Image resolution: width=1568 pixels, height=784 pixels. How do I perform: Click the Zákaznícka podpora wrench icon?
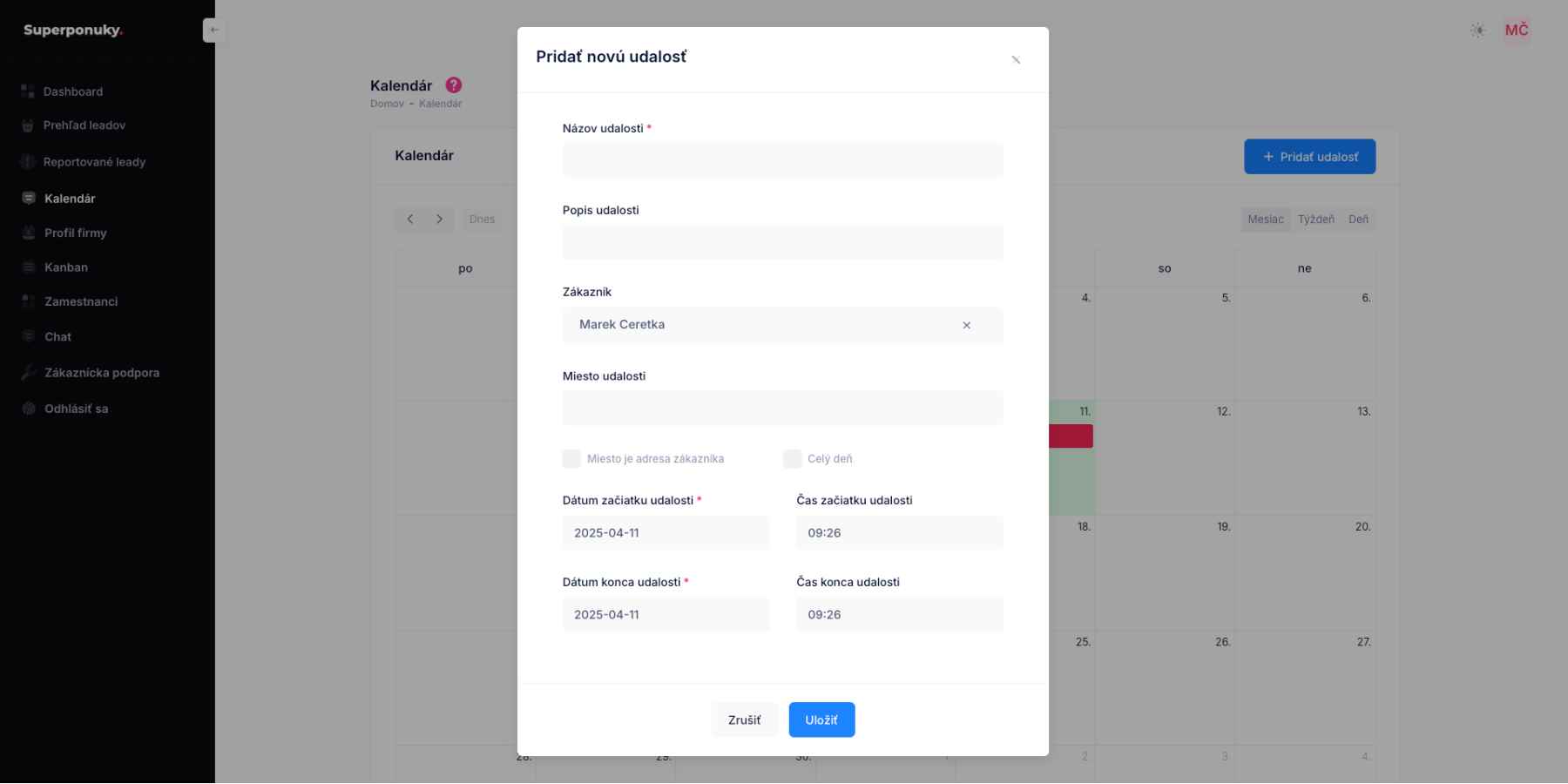tap(29, 373)
